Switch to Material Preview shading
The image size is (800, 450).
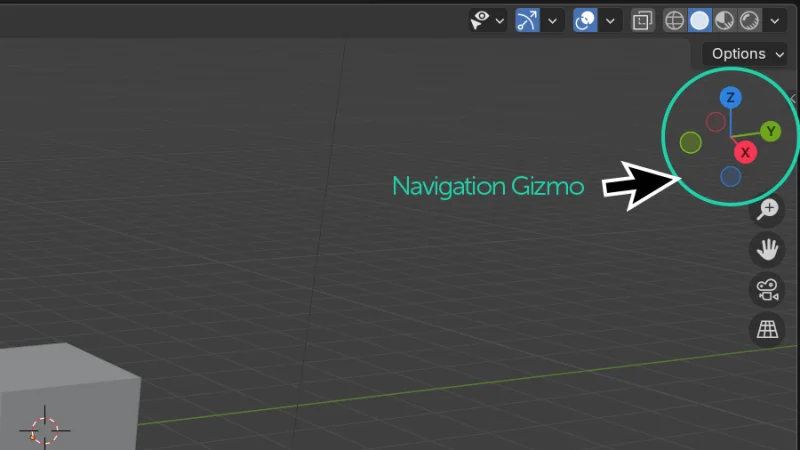click(724, 20)
